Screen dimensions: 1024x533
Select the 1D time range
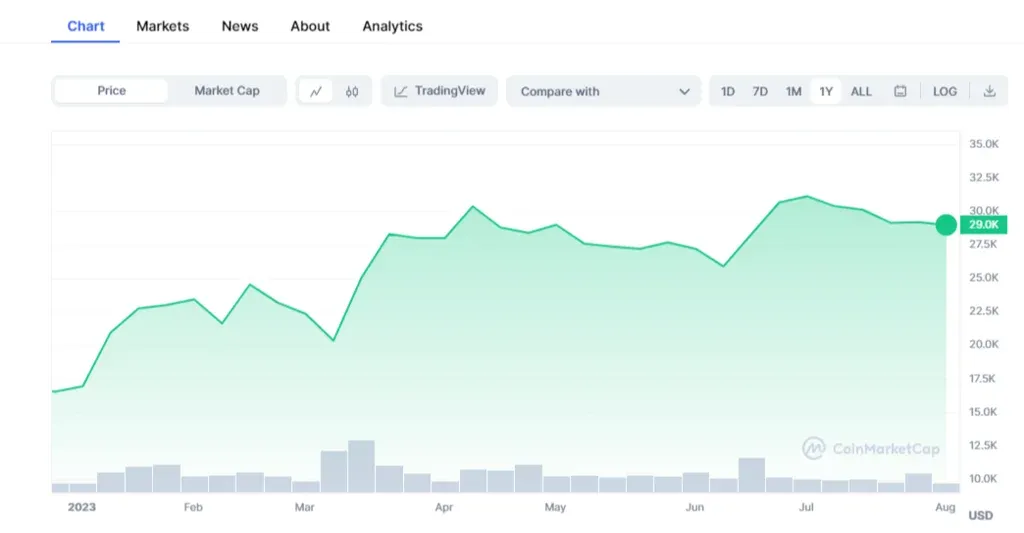coord(728,91)
